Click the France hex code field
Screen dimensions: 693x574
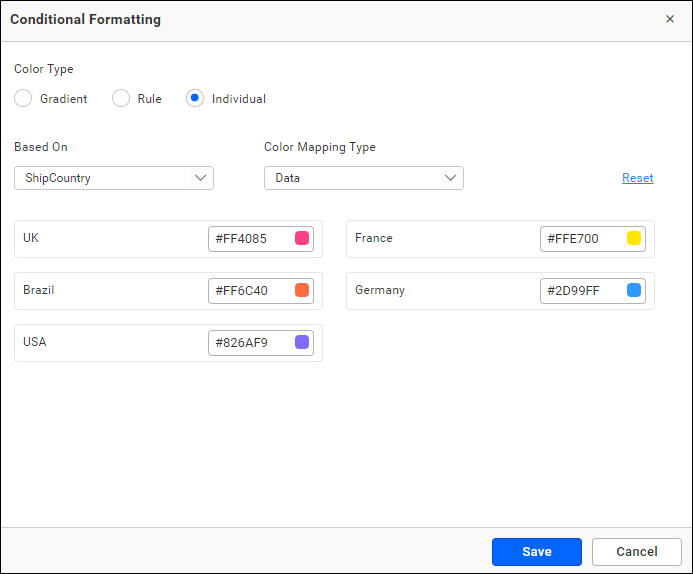coord(580,239)
